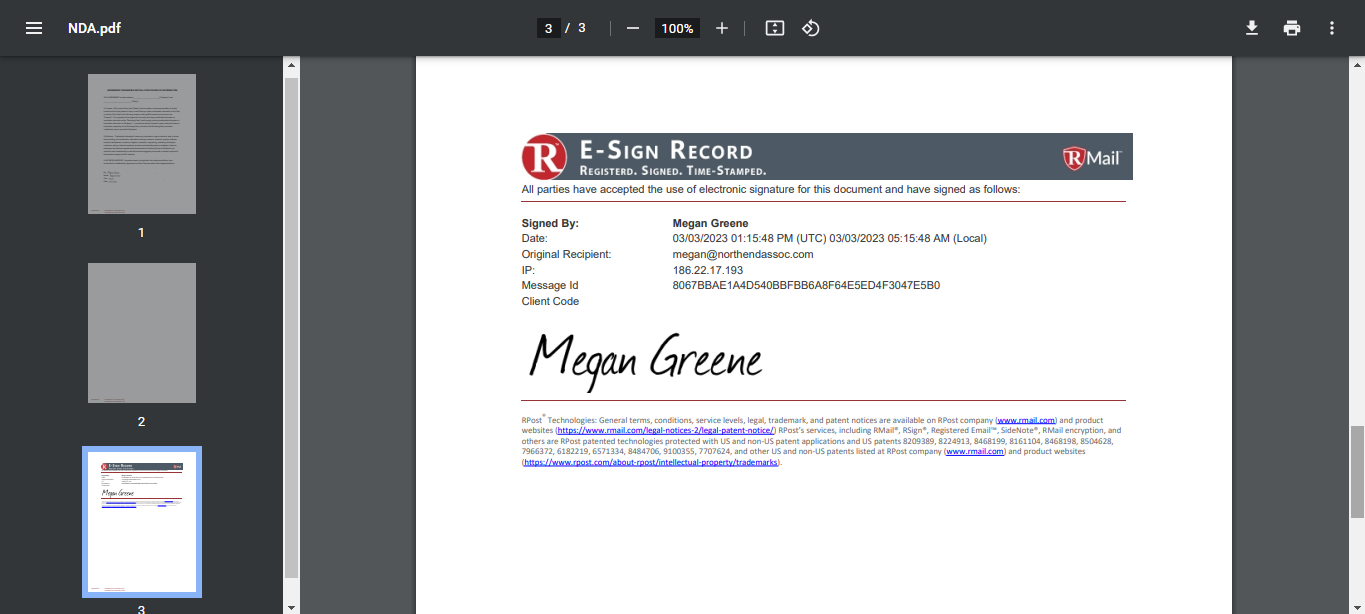Click the Client Code label
The width and height of the screenshot is (1365, 614).
(x=550, y=301)
